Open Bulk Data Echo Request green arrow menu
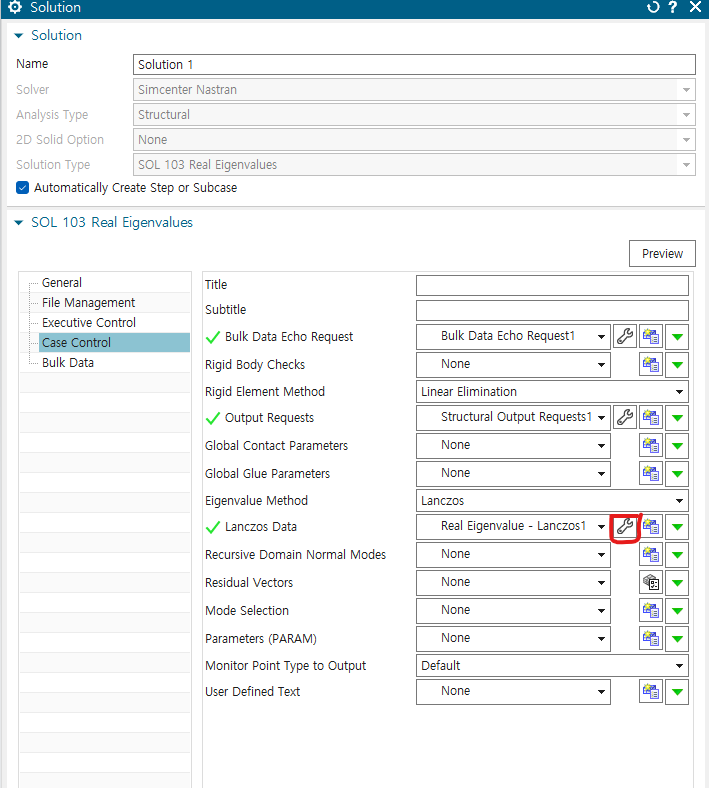 [x=677, y=337]
